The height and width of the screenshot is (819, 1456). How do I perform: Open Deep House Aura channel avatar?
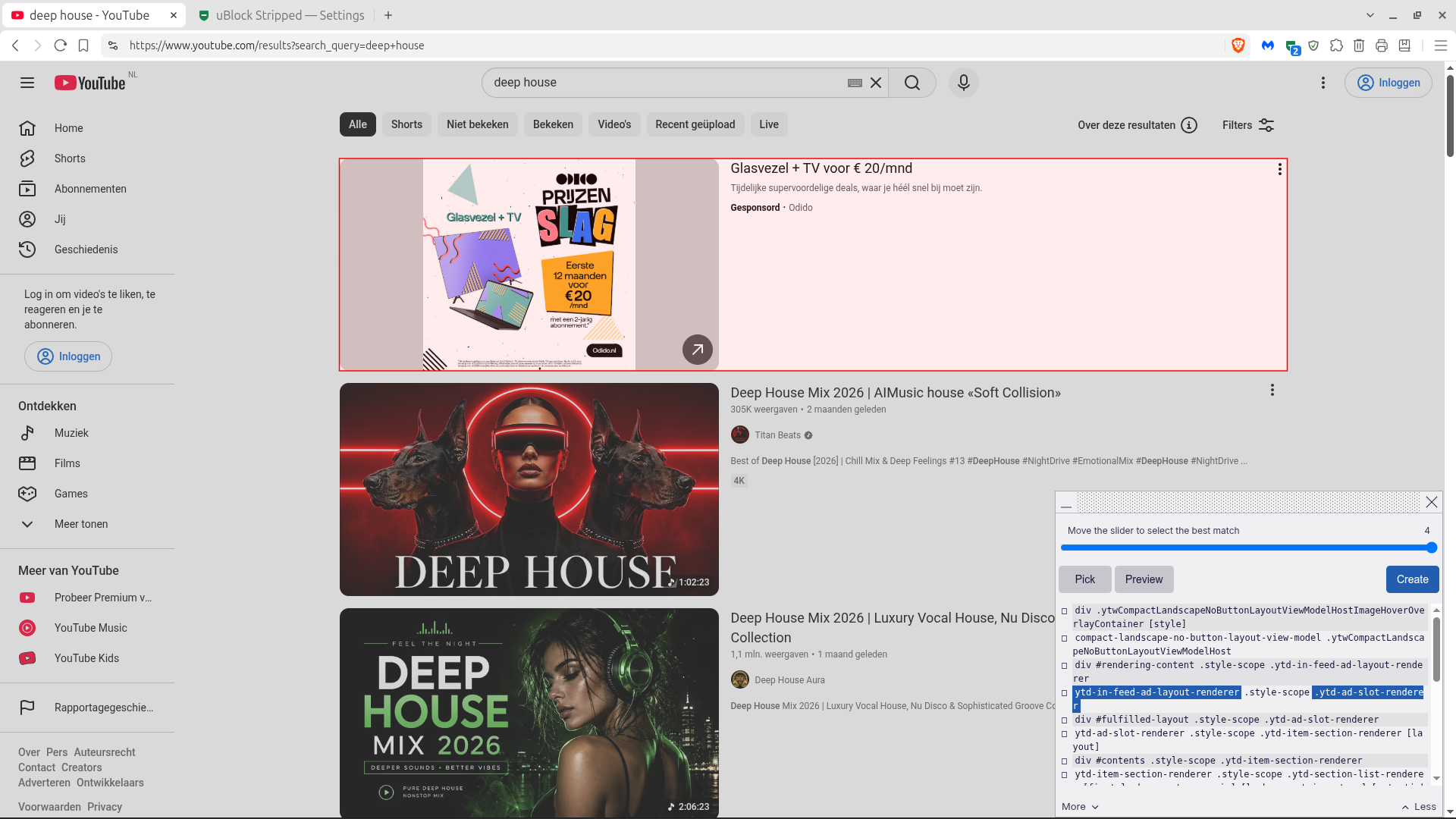tap(739, 679)
